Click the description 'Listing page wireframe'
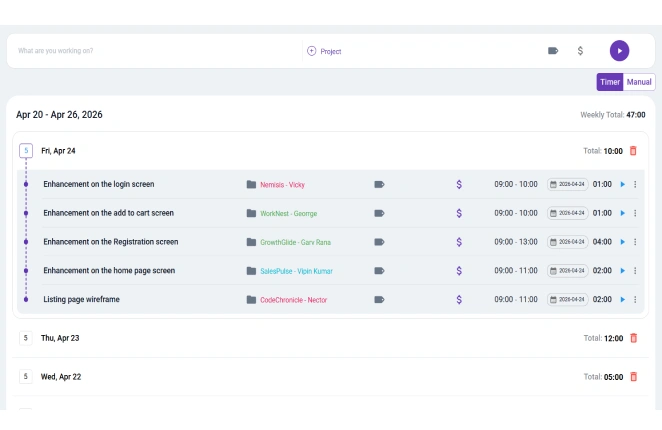 point(81,299)
